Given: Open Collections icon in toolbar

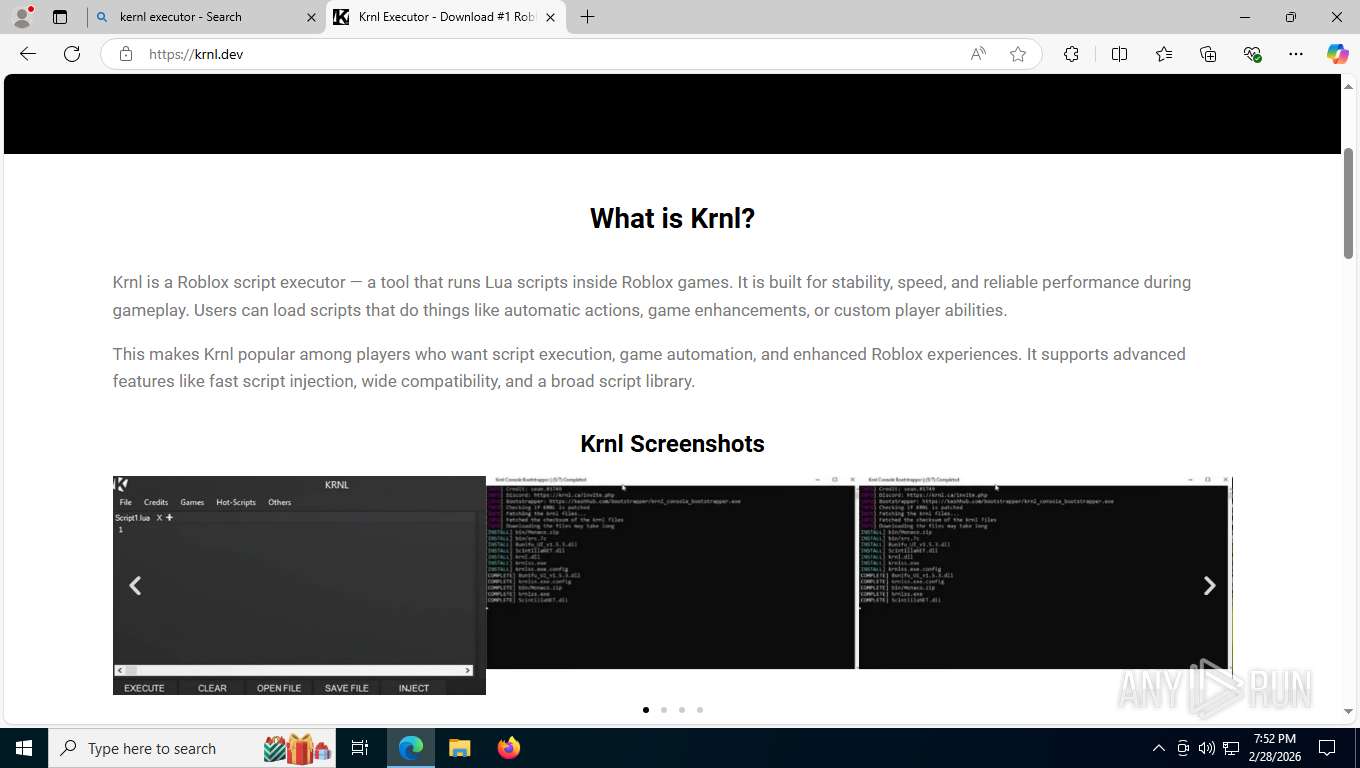Looking at the screenshot, I should pyautogui.click(x=1208, y=54).
